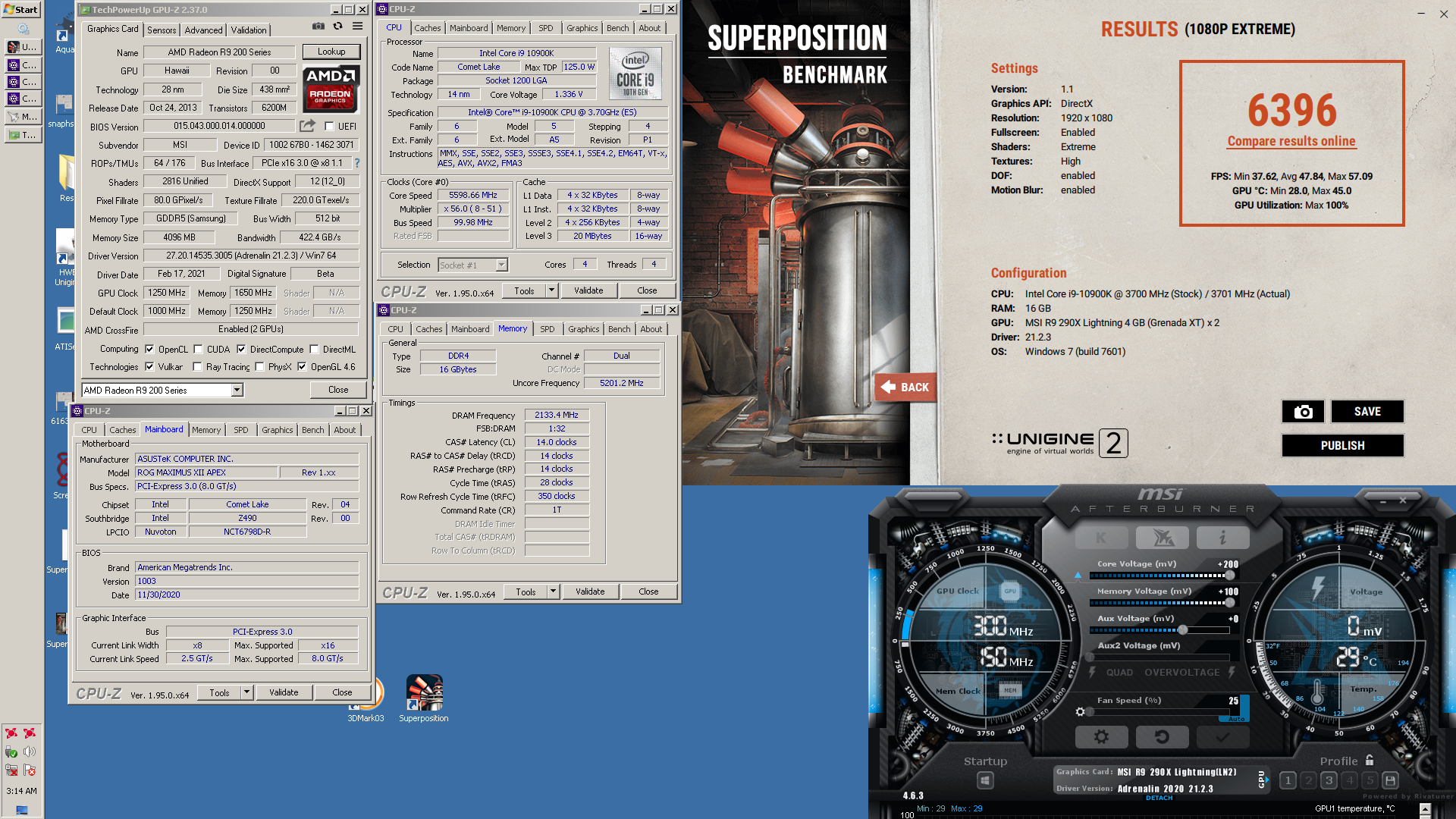Click the Core Voltage slider handle
1456x819 pixels.
tap(1229, 575)
